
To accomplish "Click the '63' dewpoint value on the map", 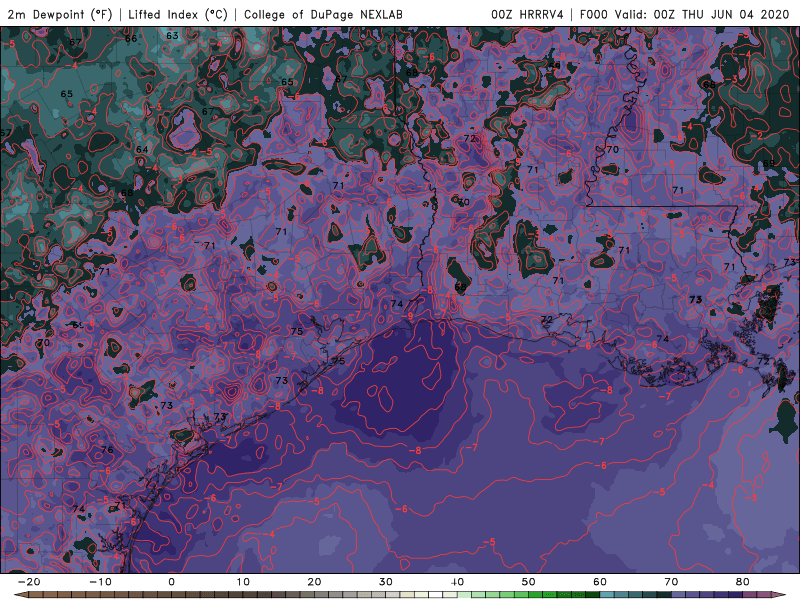I will pyautogui.click(x=172, y=36).
